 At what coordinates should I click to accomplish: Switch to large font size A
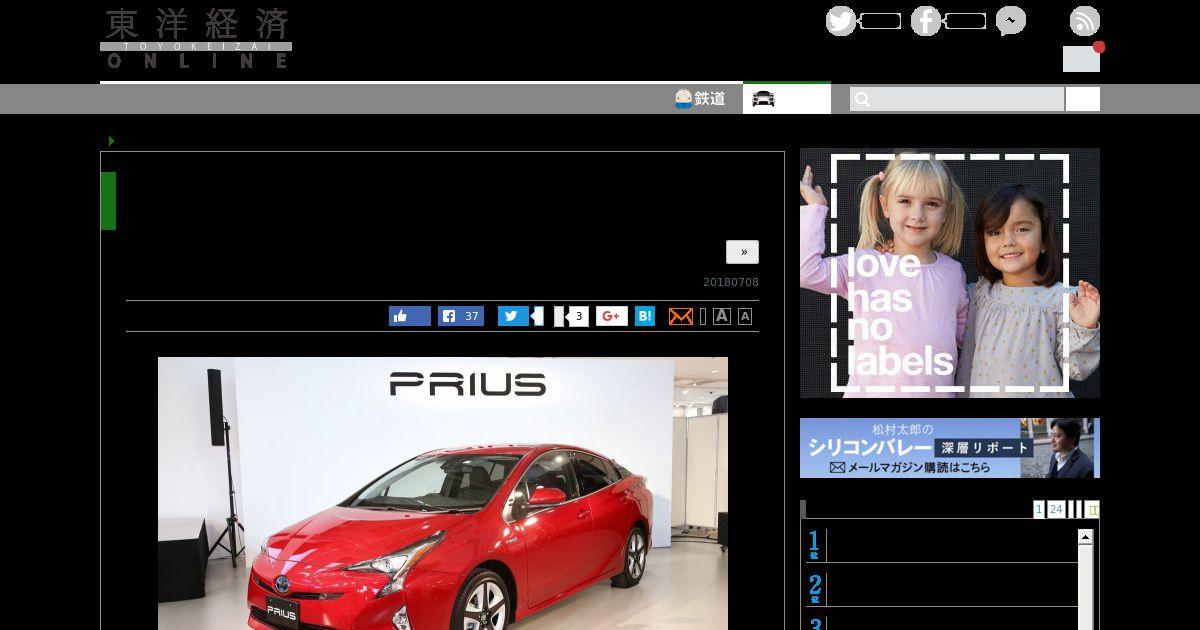[721, 316]
